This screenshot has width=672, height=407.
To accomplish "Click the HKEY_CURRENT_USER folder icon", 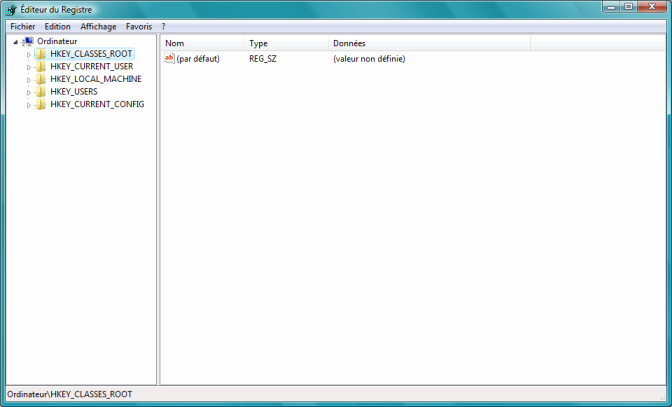I will pos(41,66).
